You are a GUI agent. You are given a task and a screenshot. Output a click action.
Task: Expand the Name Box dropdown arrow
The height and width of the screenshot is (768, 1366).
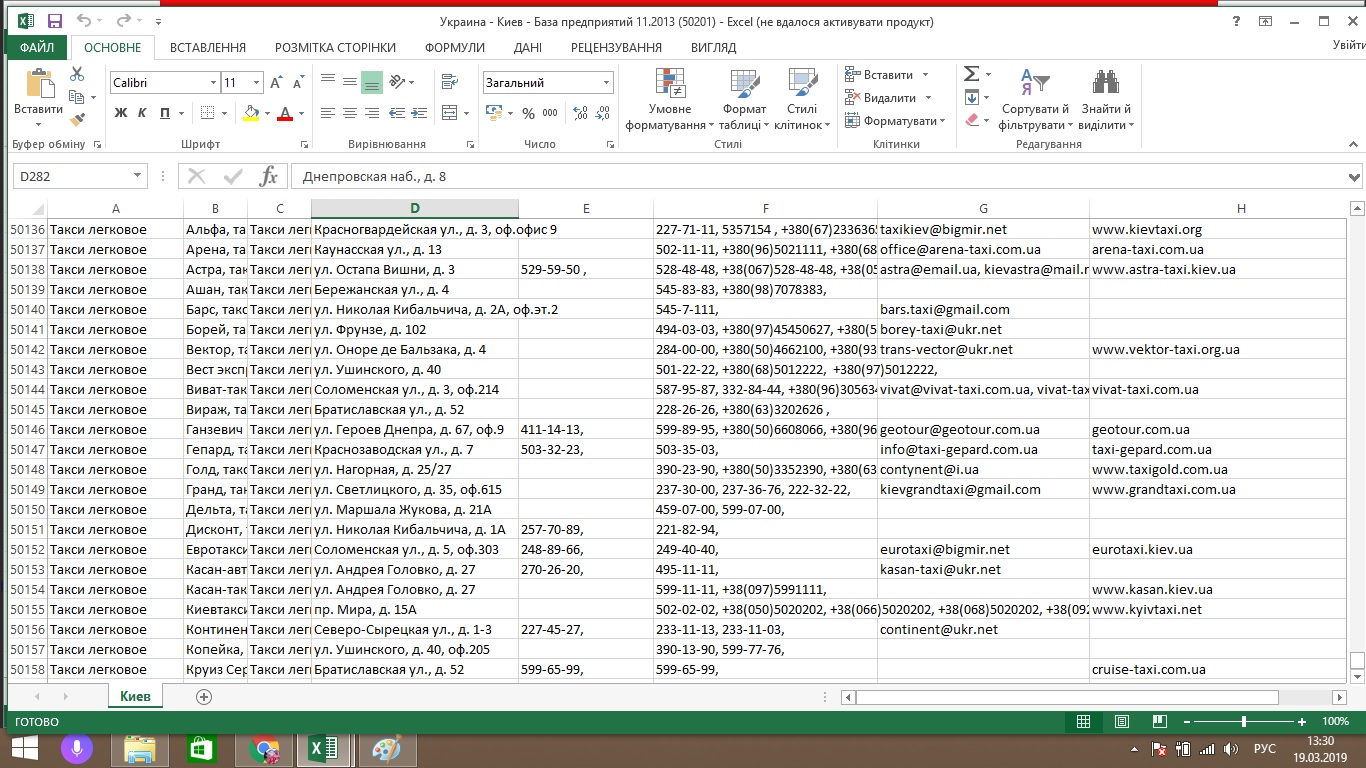pyautogui.click(x=138, y=177)
